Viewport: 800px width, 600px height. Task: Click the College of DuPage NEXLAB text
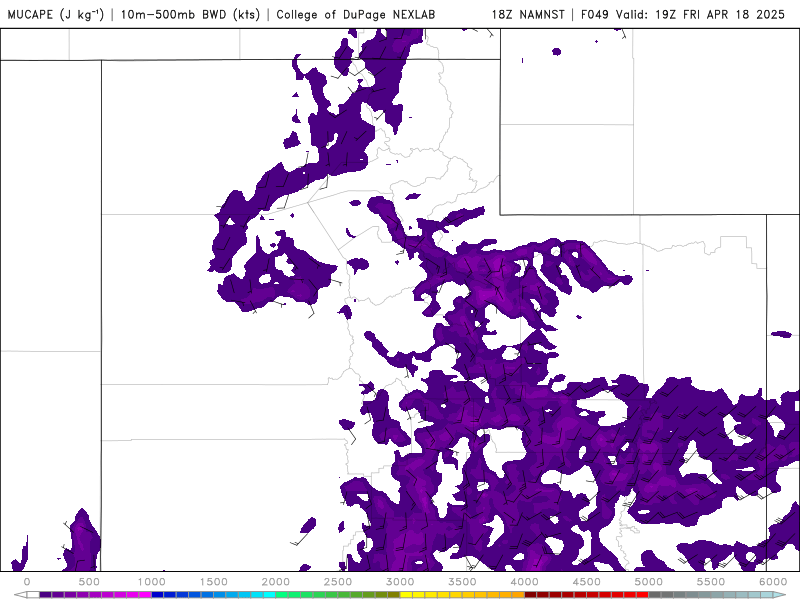click(x=356, y=14)
